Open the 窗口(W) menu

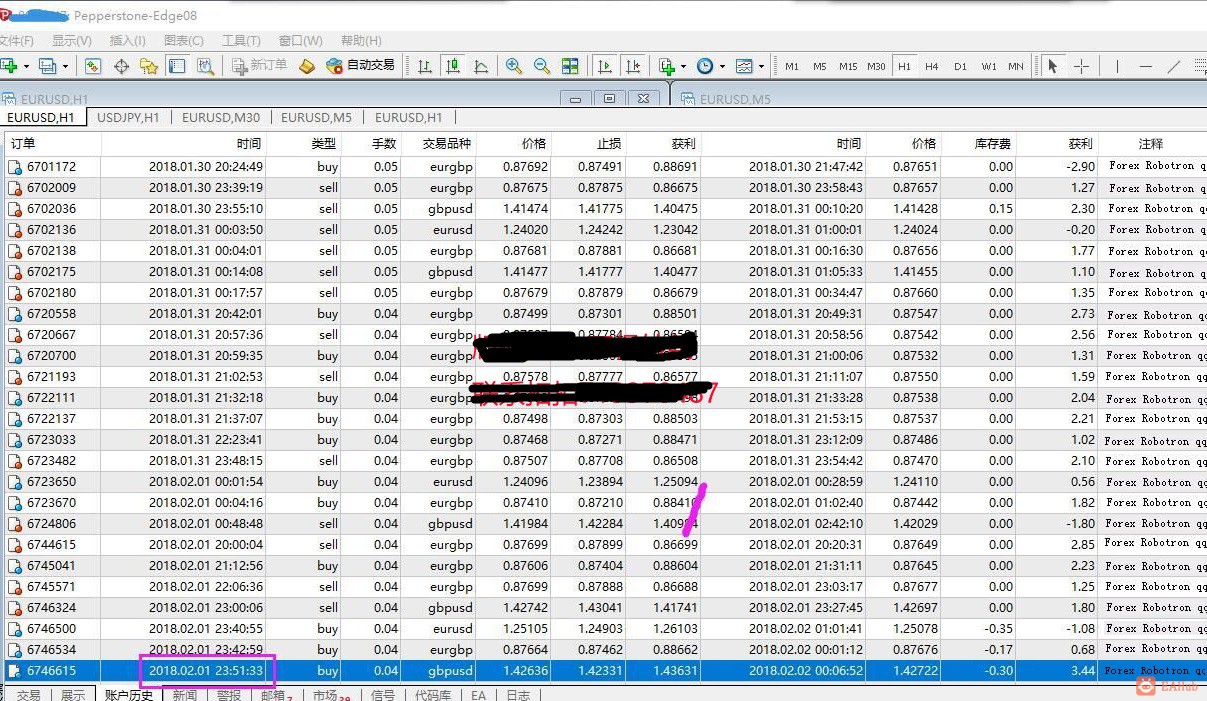pos(300,41)
